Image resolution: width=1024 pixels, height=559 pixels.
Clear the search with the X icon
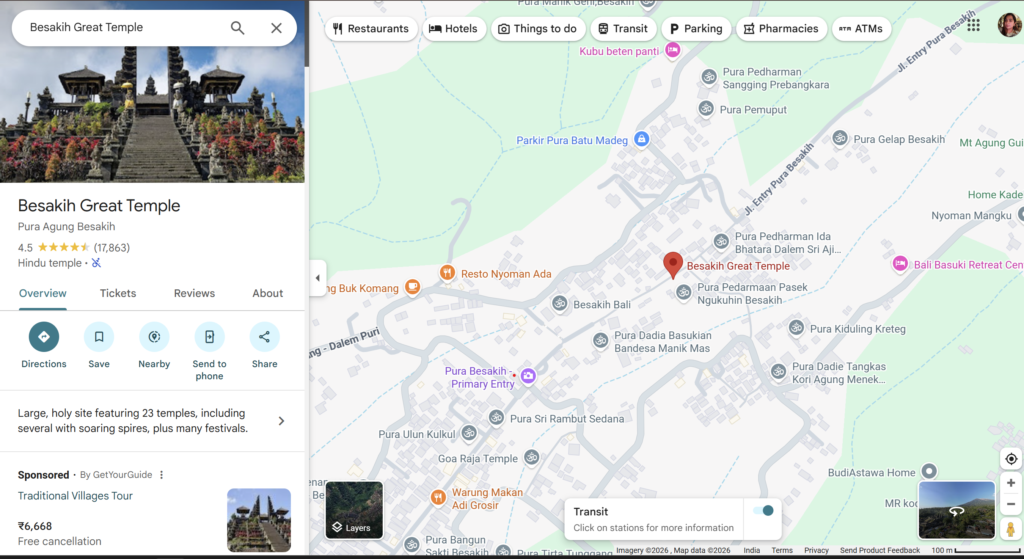[276, 28]
